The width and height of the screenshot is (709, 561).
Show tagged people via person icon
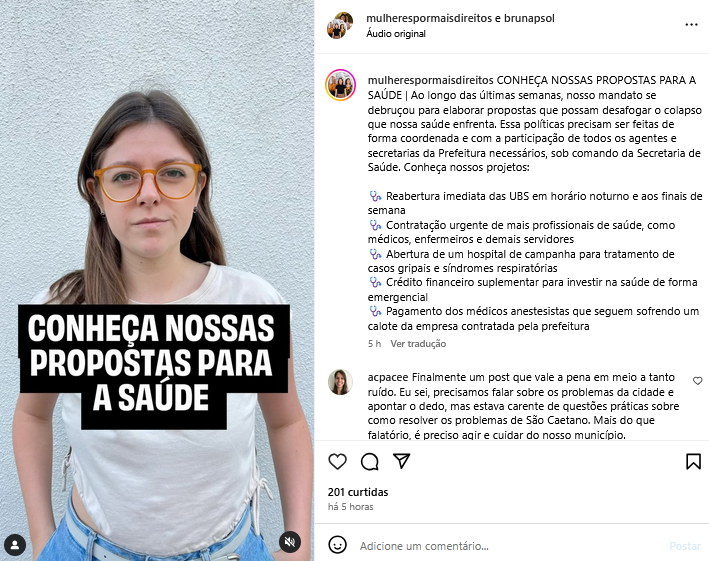(15, 545)
